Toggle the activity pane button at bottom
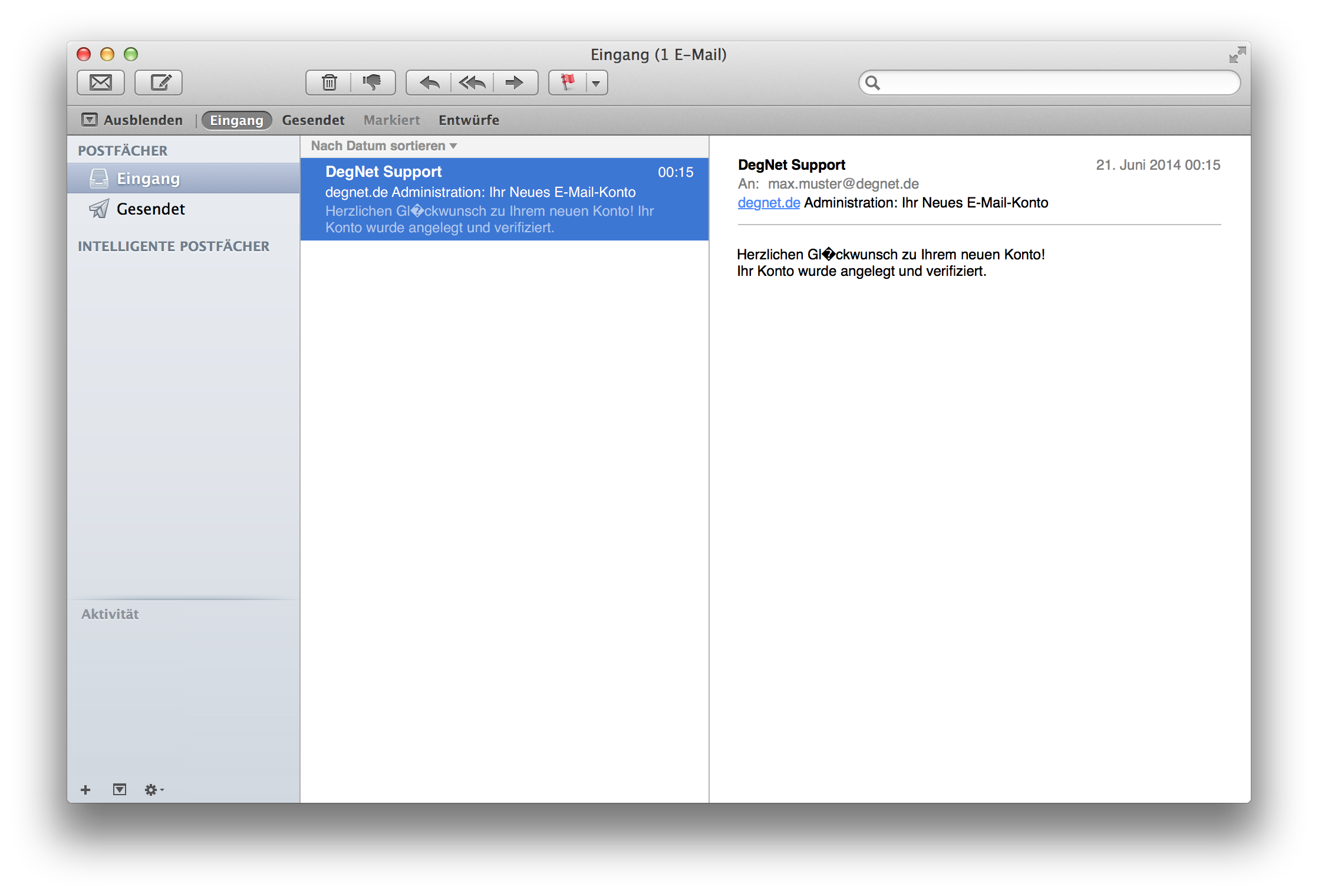The image size is (1318, 896). (120, 789)
